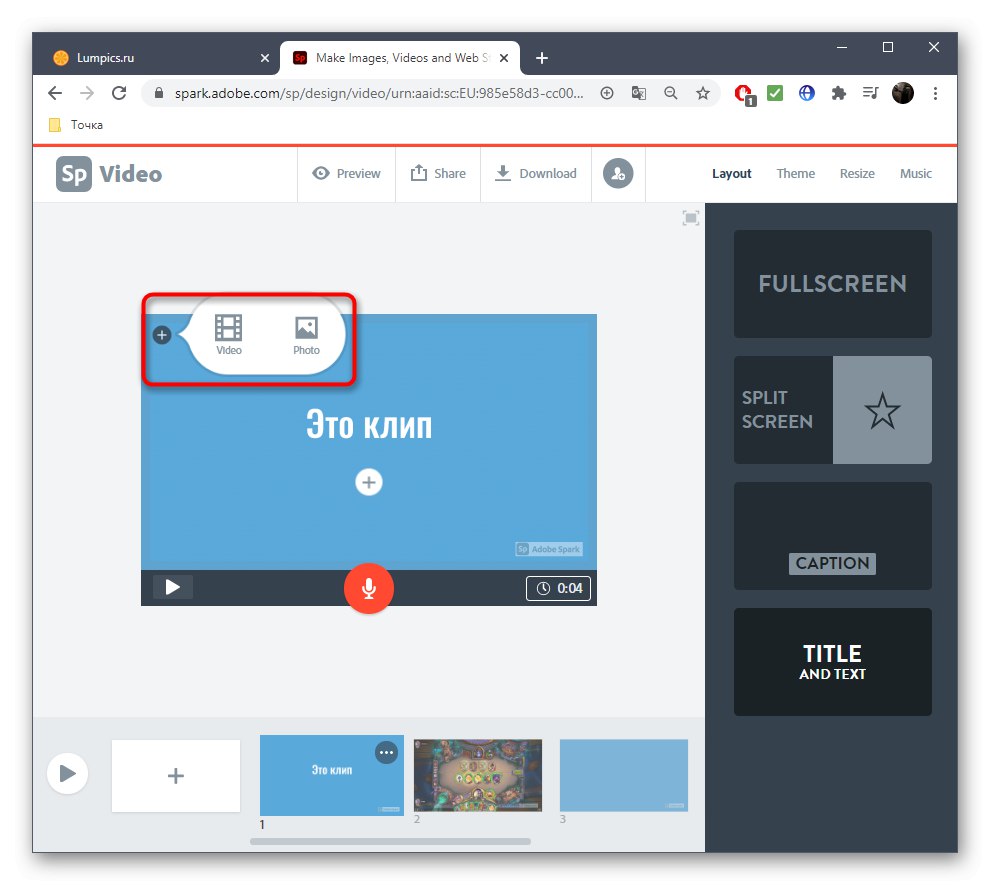Select the Hearthstone slide thumbnail
The width and height of the screenshot is (990, 885).
[477, 775]
